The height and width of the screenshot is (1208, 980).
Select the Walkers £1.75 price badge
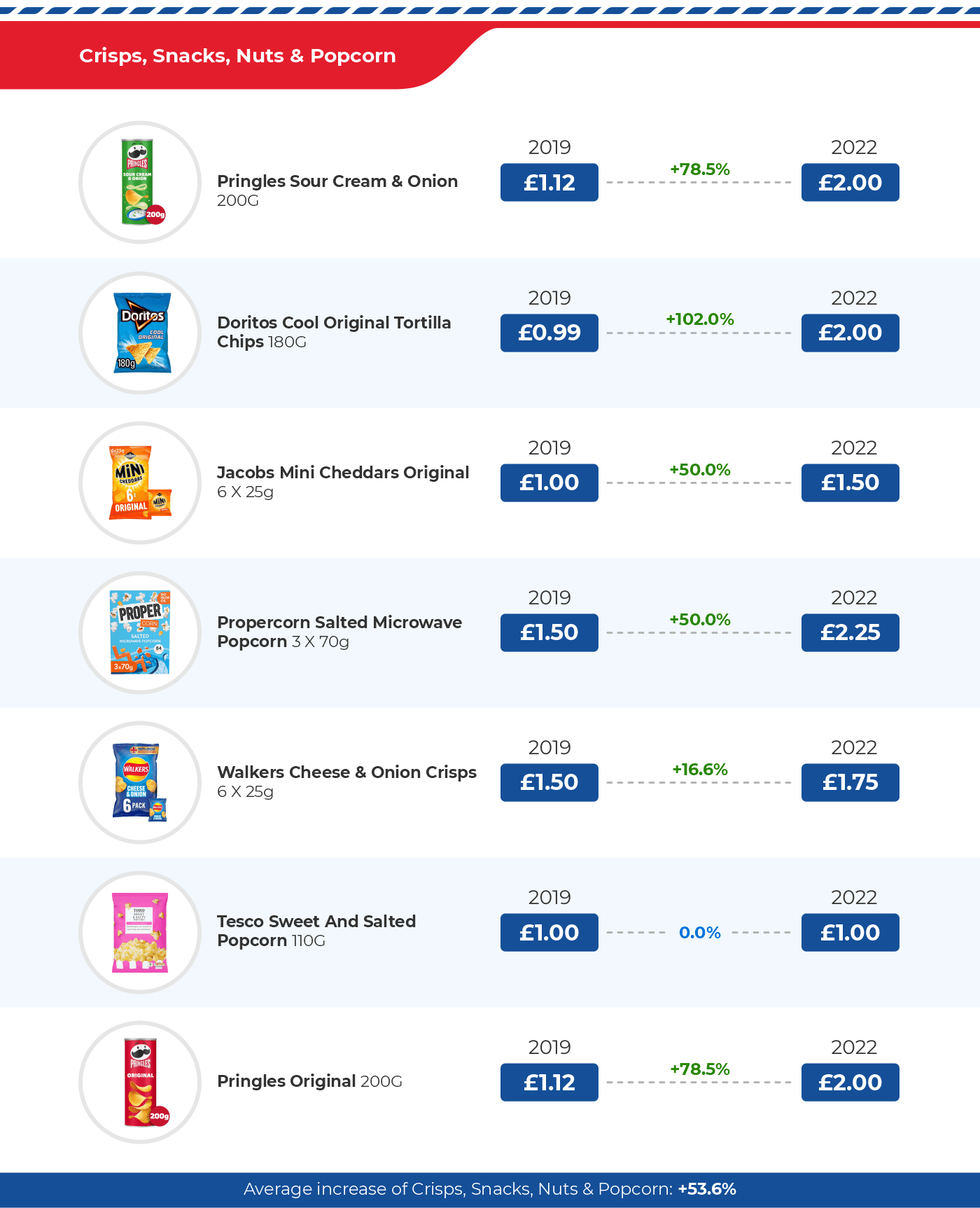click(x=850, y=782)
